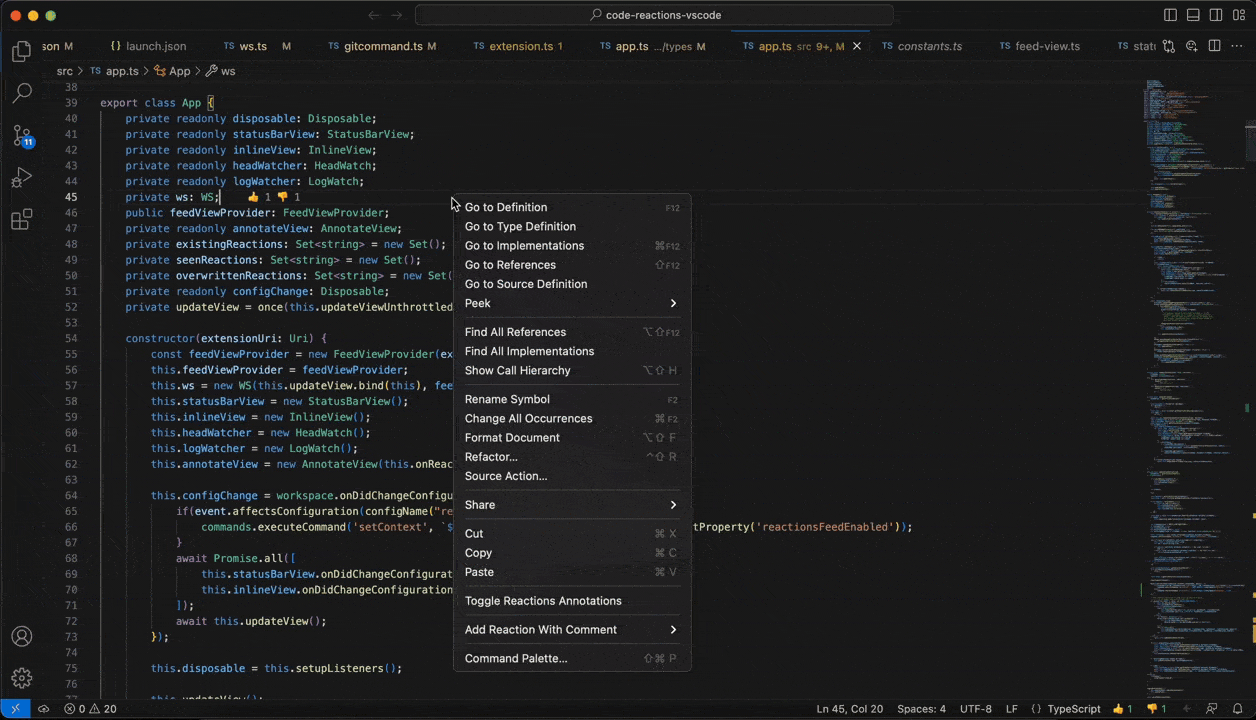Screen dimensions: 1256x720
Task: Click the feedback person icon in status bar
Action: click(x=1211, y=708)
